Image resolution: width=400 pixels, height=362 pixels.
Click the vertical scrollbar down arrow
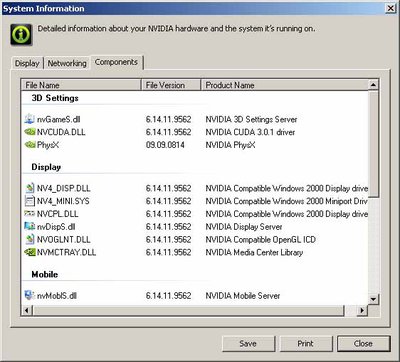click(373, 299)
